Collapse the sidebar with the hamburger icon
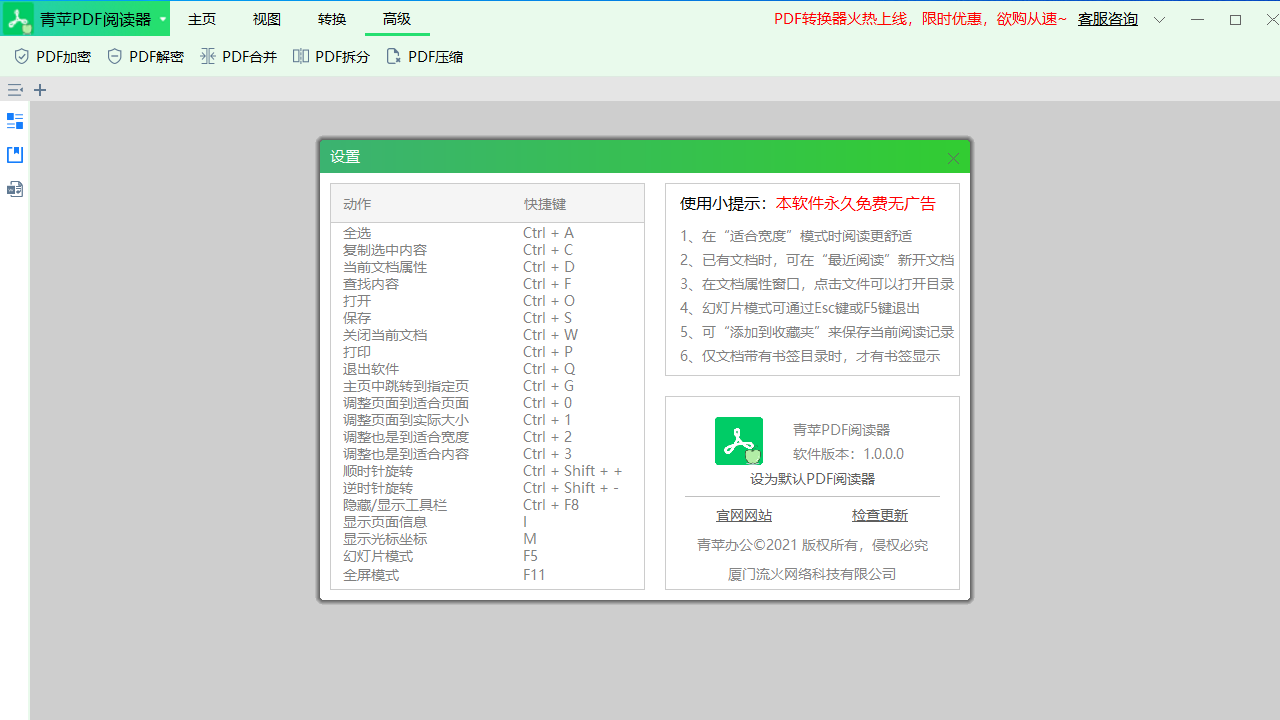The image size is (1280, 720). (14, 89)
